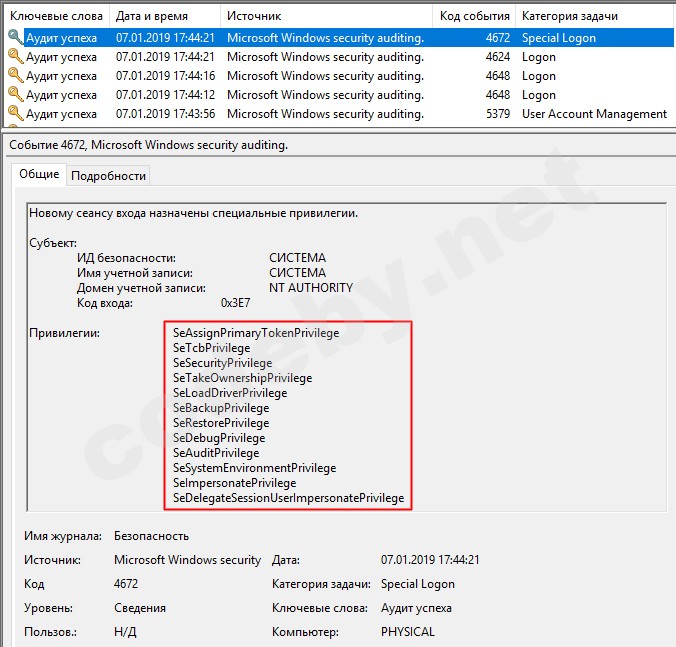Click the level value Сведения

tap(140, 608)
